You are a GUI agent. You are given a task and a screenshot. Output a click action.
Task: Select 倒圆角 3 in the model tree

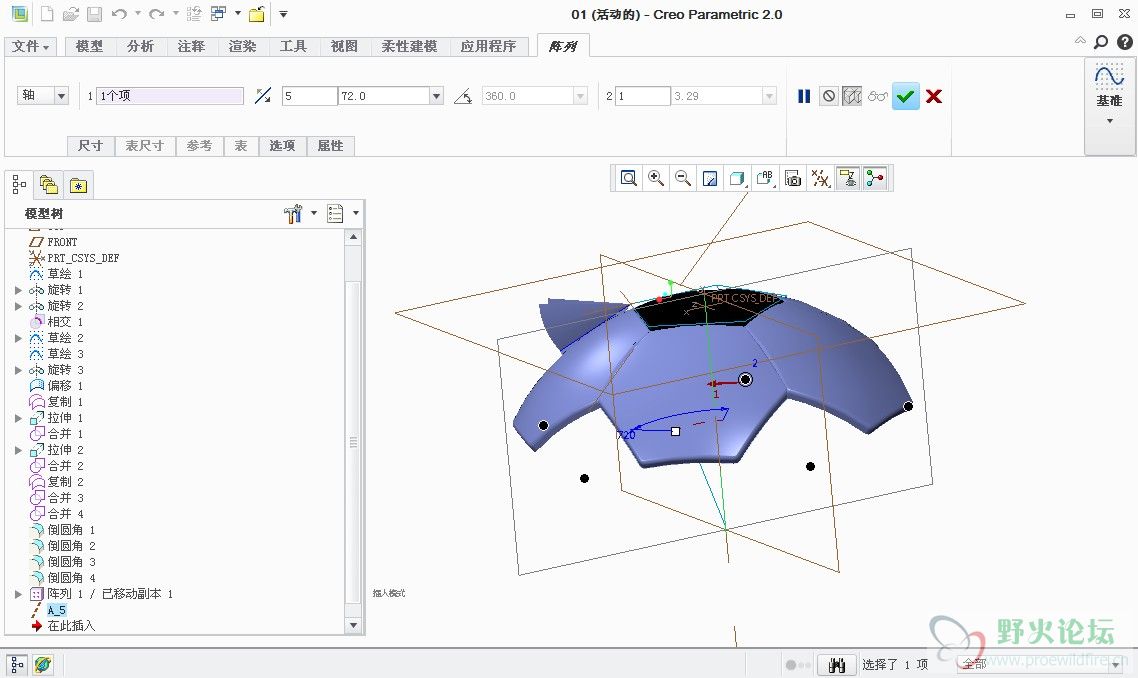tap(71, 562)
